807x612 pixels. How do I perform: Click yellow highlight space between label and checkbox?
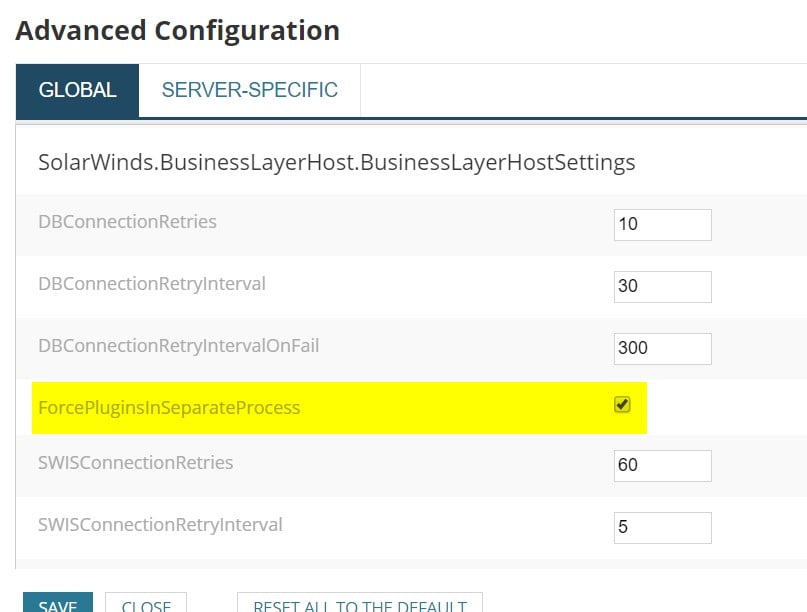pos(450,408)
